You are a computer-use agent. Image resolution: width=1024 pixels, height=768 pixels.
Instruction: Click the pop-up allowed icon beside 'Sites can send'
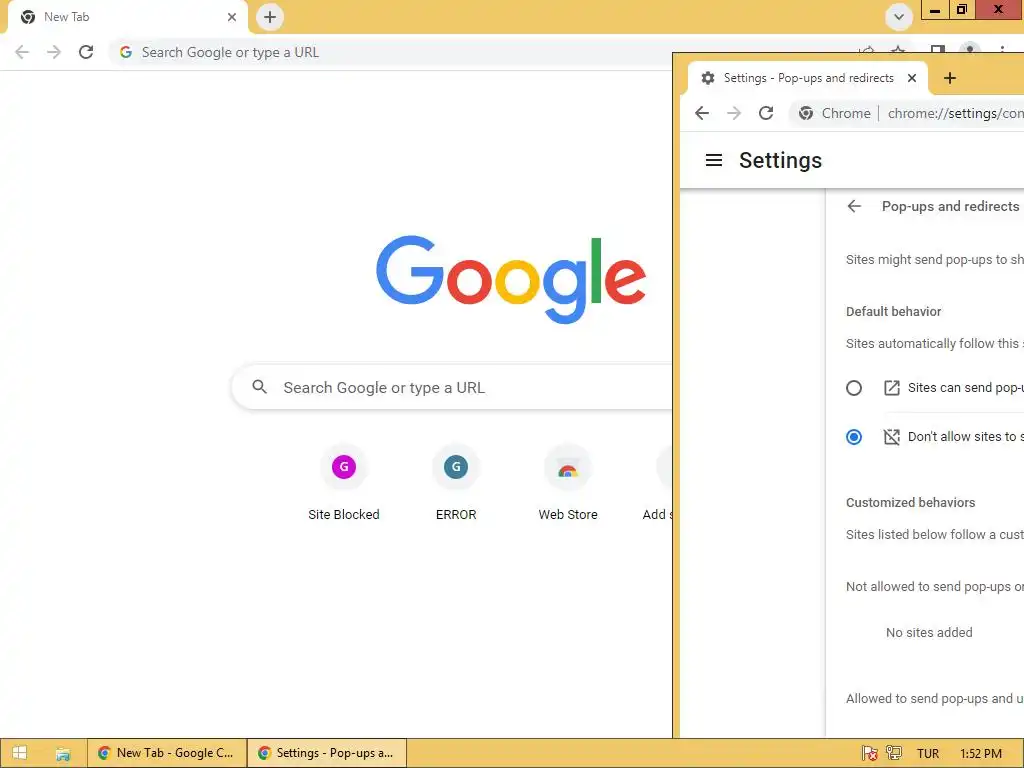891,388
